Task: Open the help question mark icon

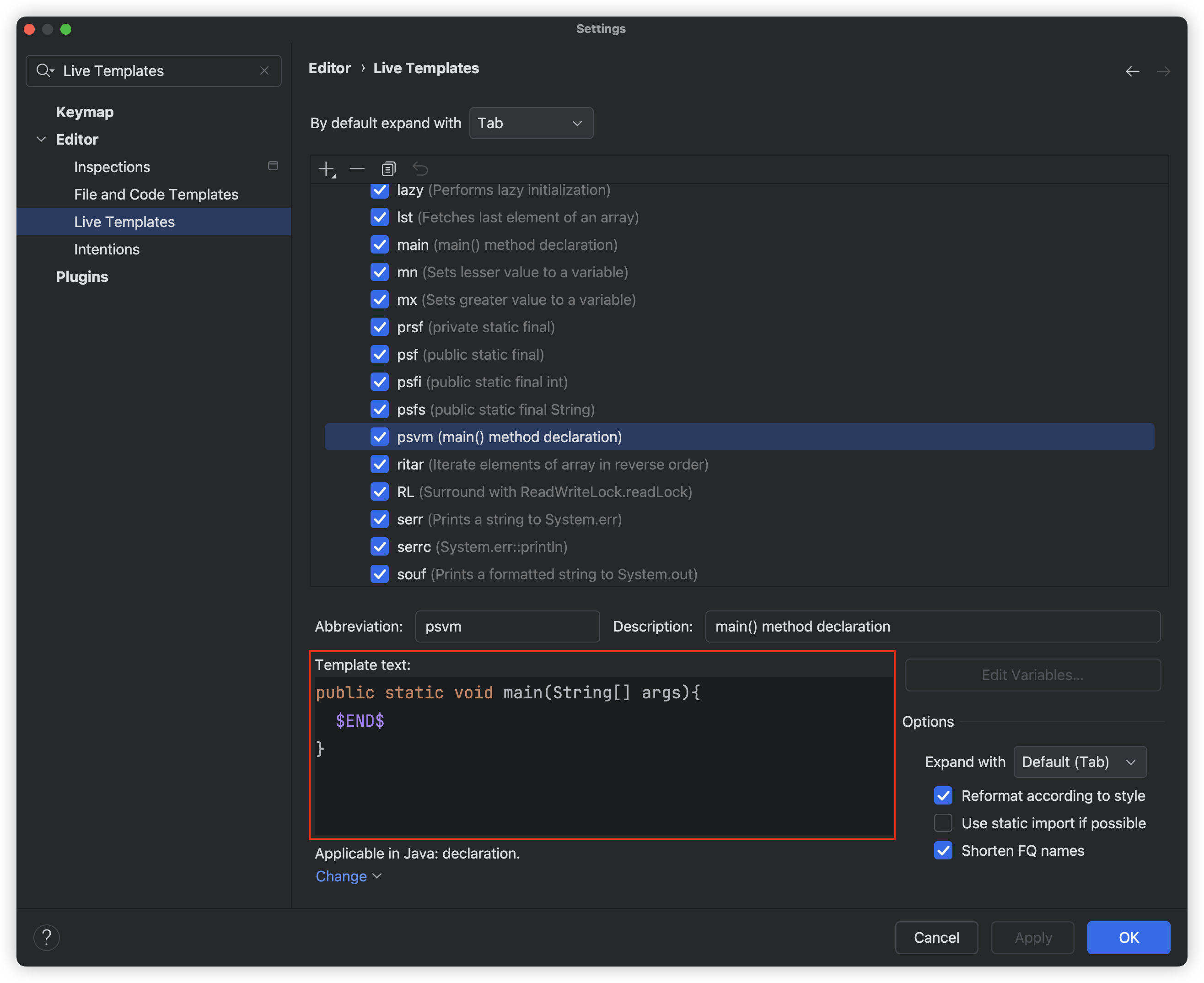Action: pyautogui.click(x=47, y=937)
